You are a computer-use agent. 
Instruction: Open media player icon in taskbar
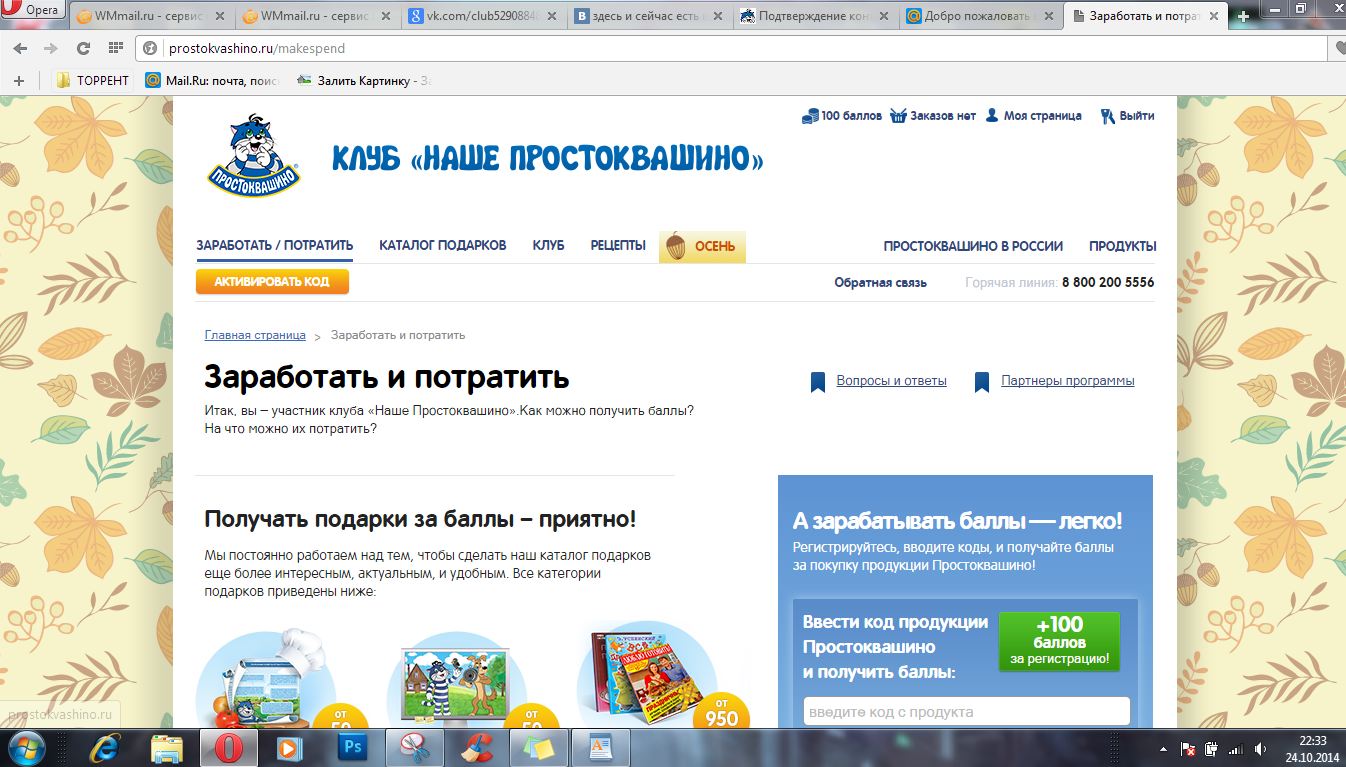pos(290,747)
